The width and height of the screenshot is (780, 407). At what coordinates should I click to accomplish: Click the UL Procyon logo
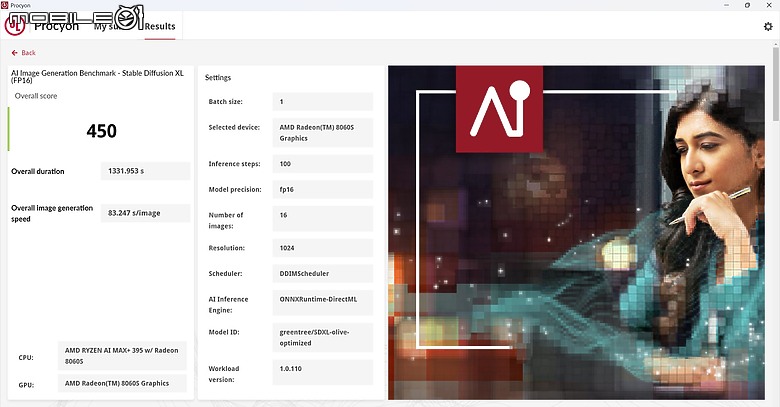click(x=15, y=26)
